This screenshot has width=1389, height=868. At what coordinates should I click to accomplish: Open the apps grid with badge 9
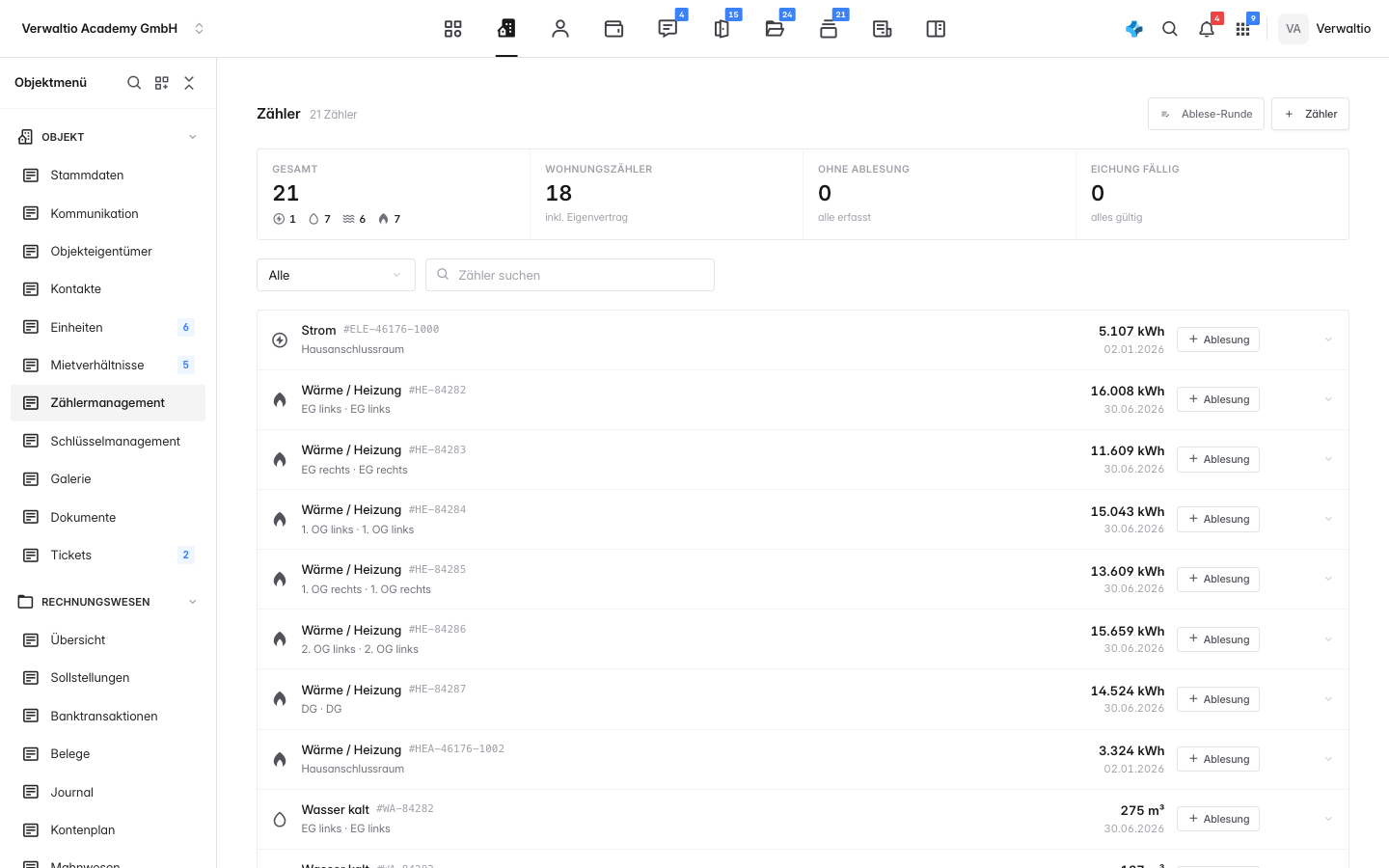click(x=1243, y=29)
